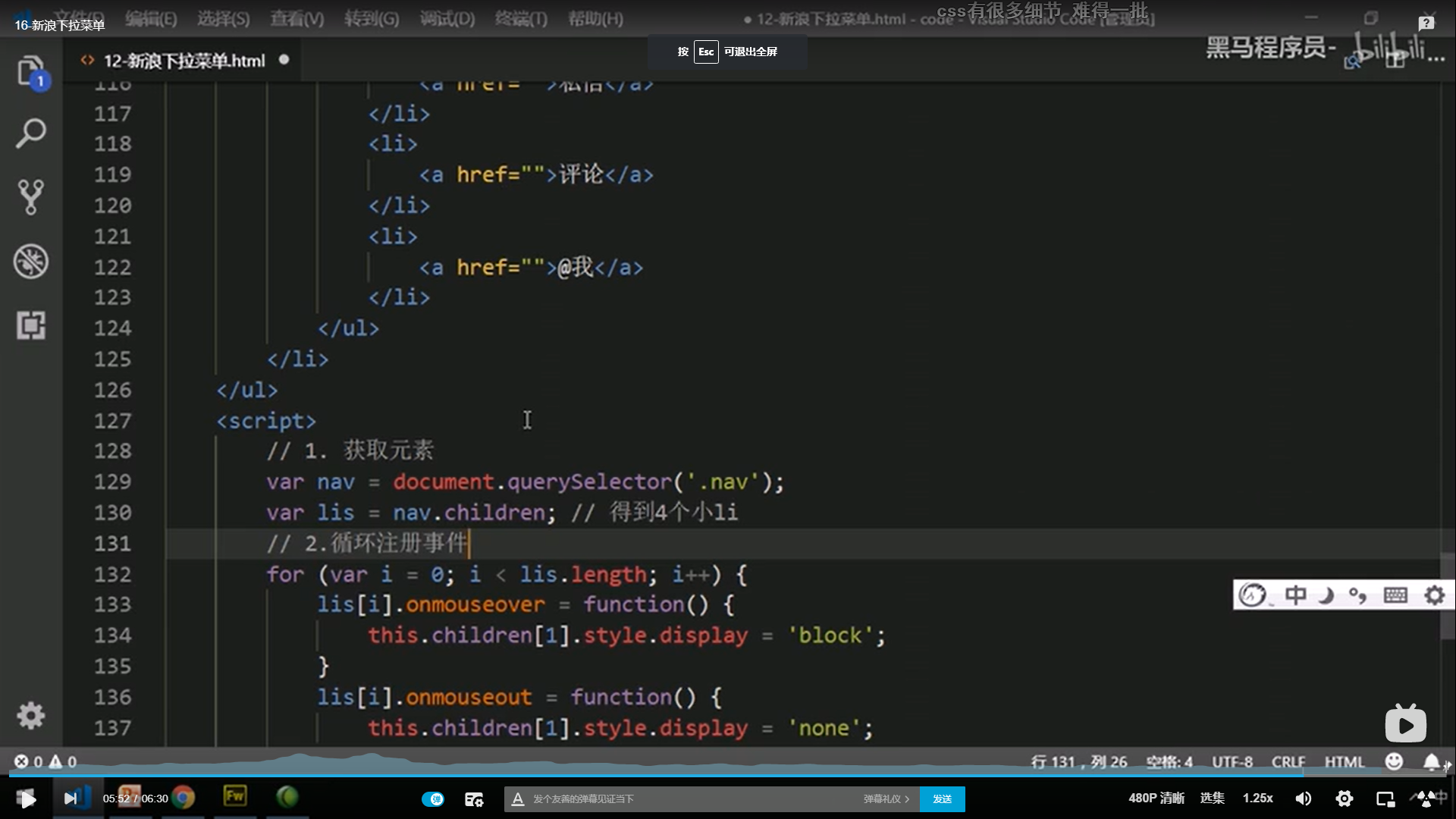Viewport: 1456px width, 819px height.
Task: Open the Source Control panel icon
Action: [x=30, y=197]
